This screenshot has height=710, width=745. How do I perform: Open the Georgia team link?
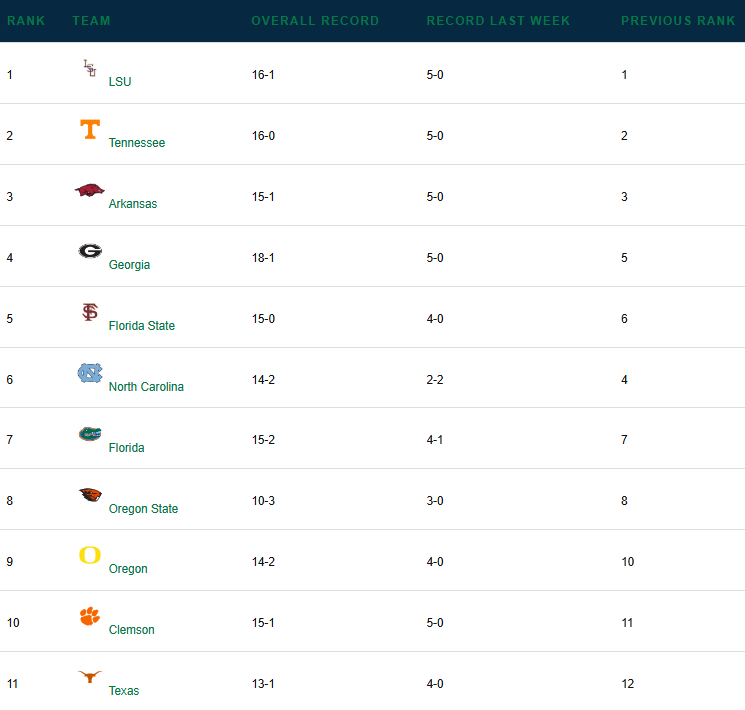[129, 265]
